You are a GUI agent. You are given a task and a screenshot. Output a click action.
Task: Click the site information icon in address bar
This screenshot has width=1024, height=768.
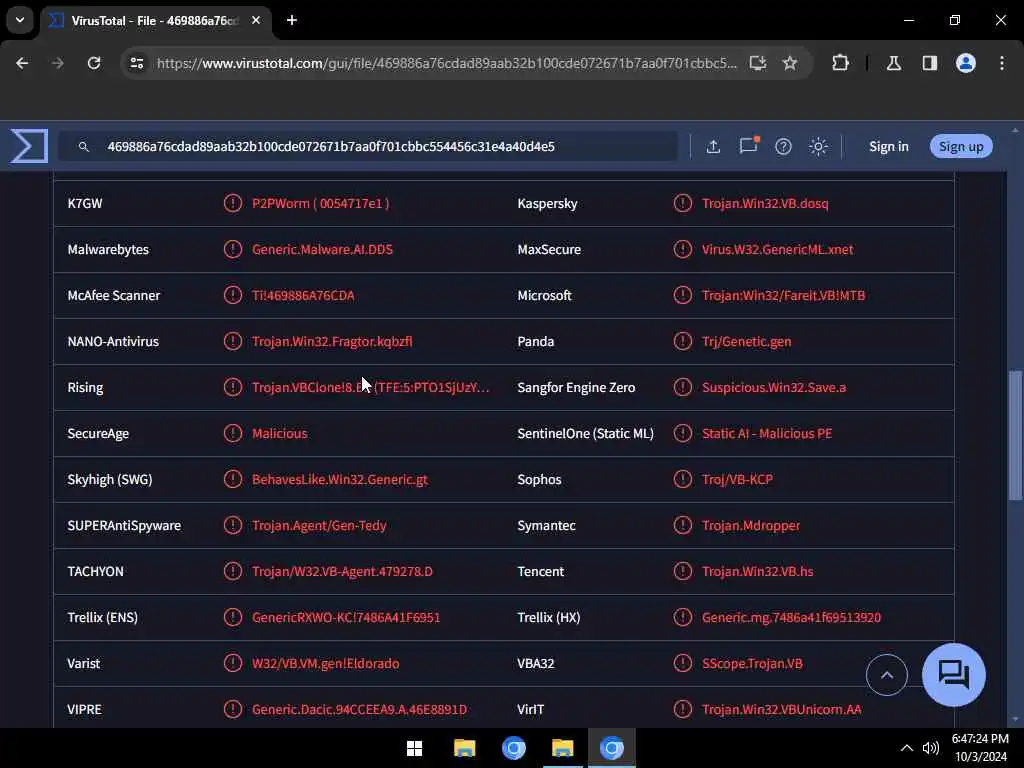136,63
